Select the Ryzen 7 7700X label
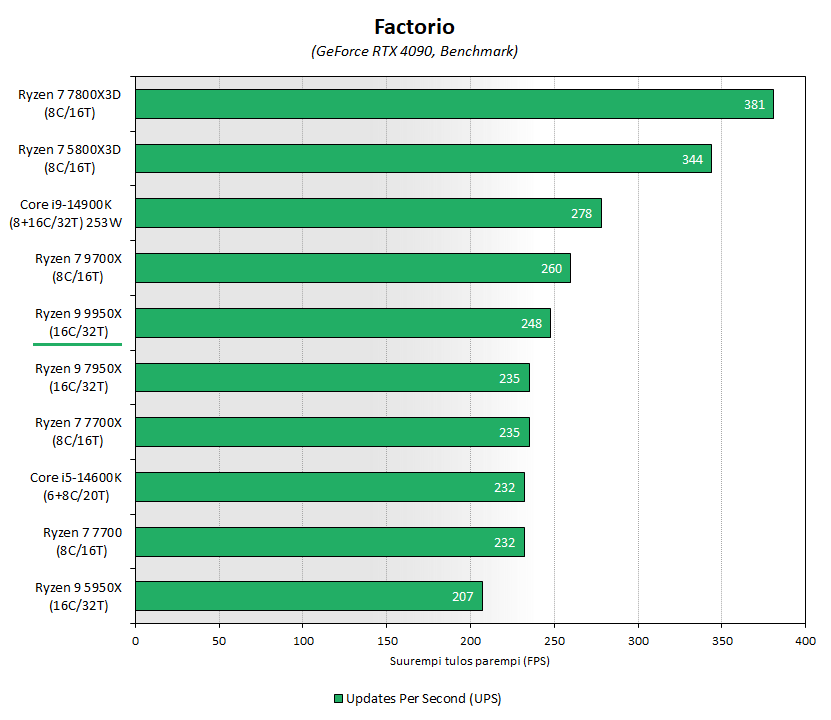The image size is (831, 720). [78, 431]
